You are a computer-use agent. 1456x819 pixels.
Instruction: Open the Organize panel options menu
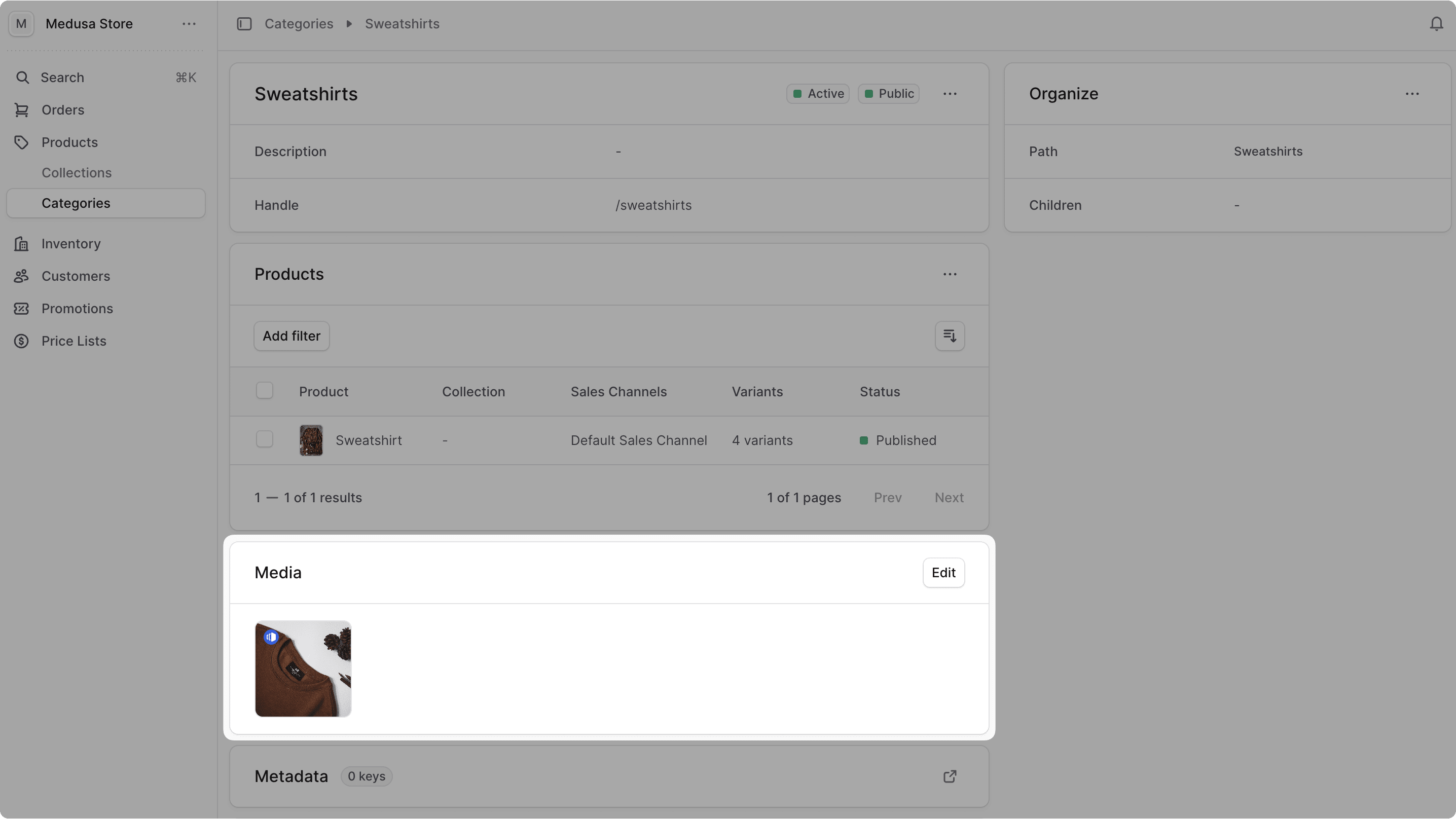[x=1413, y=93]
